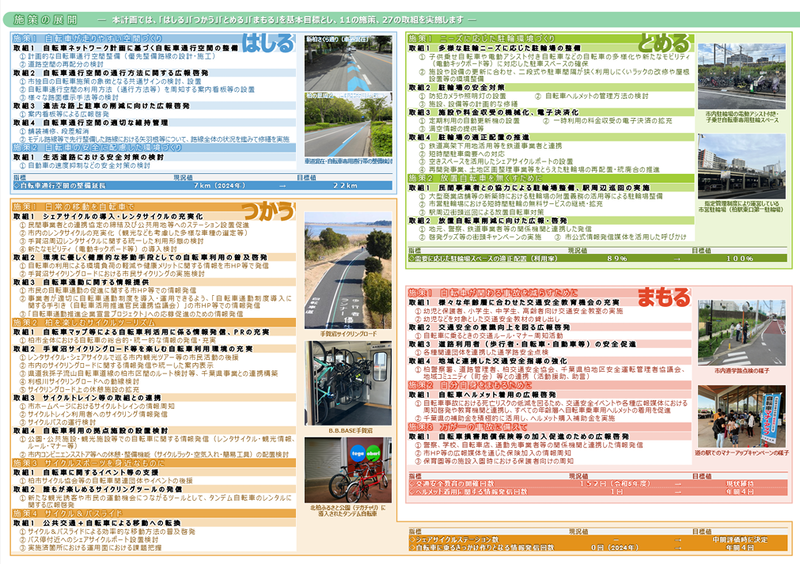Click 違法な路上駐車の削減に向けた広報啓発
Viewport: 800px width, 564px height.
click(x=116, y=106)
